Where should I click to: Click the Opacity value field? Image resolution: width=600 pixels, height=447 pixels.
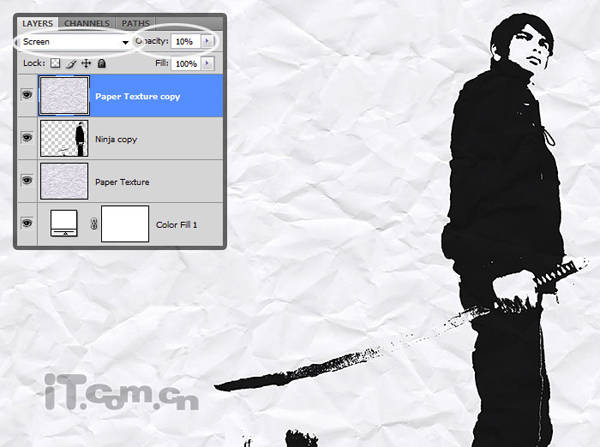coord(186,41)
